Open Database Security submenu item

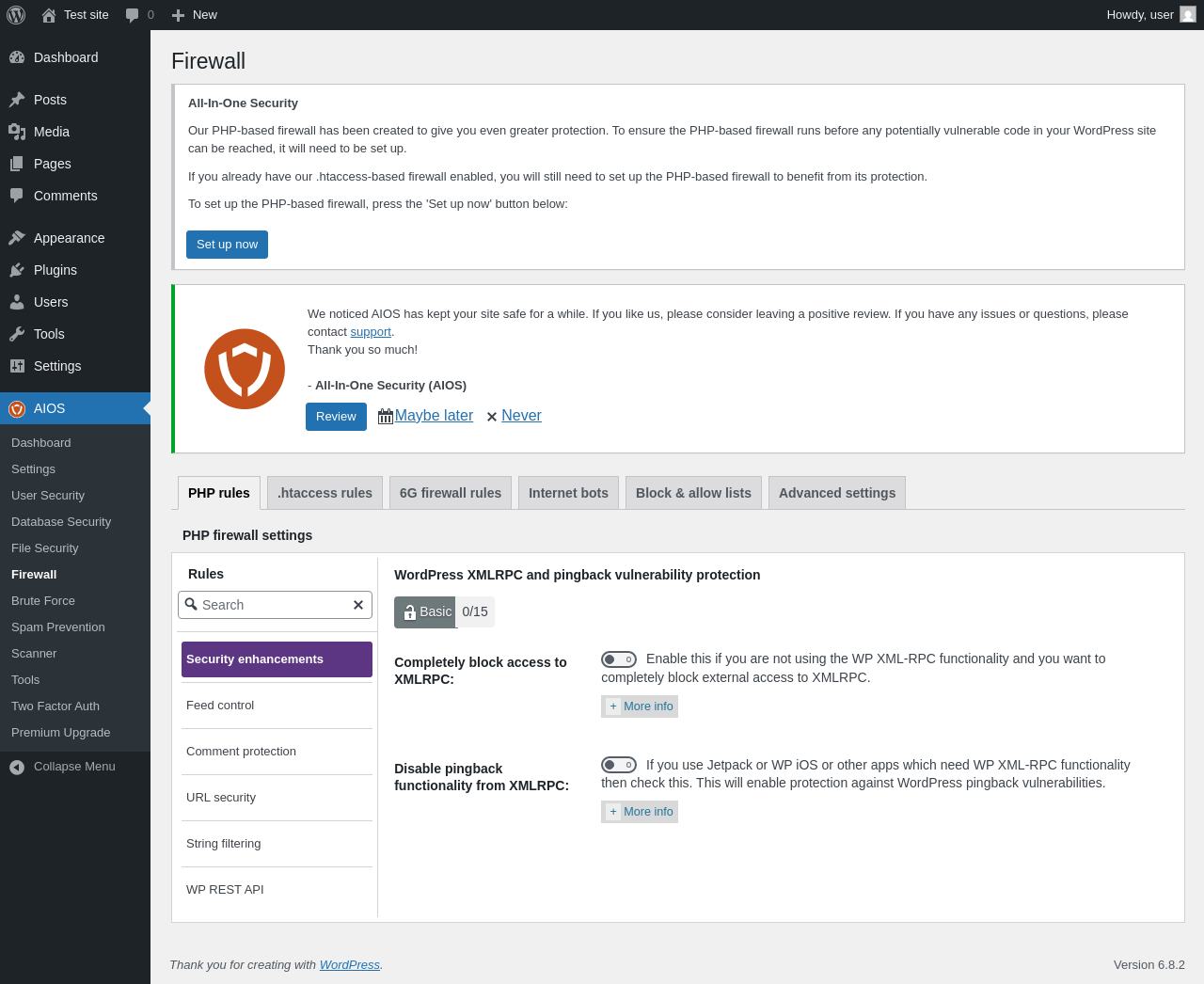[75, 522]
